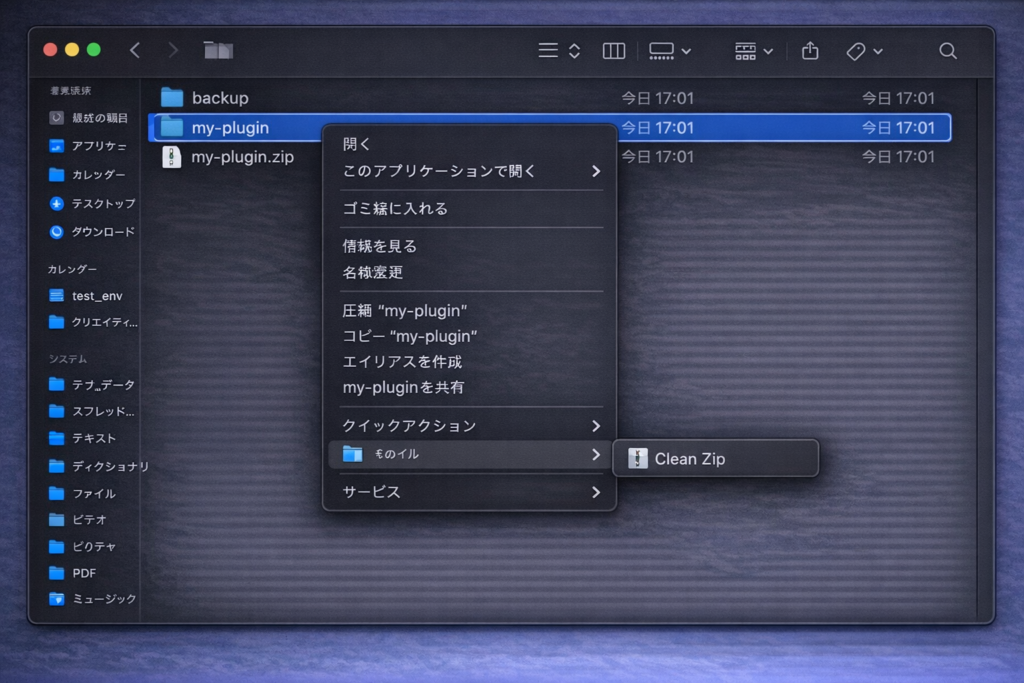1024x683 pixels.
Task: Switch to column view using the toolbar icon
Action: click(x=613, y=50)
